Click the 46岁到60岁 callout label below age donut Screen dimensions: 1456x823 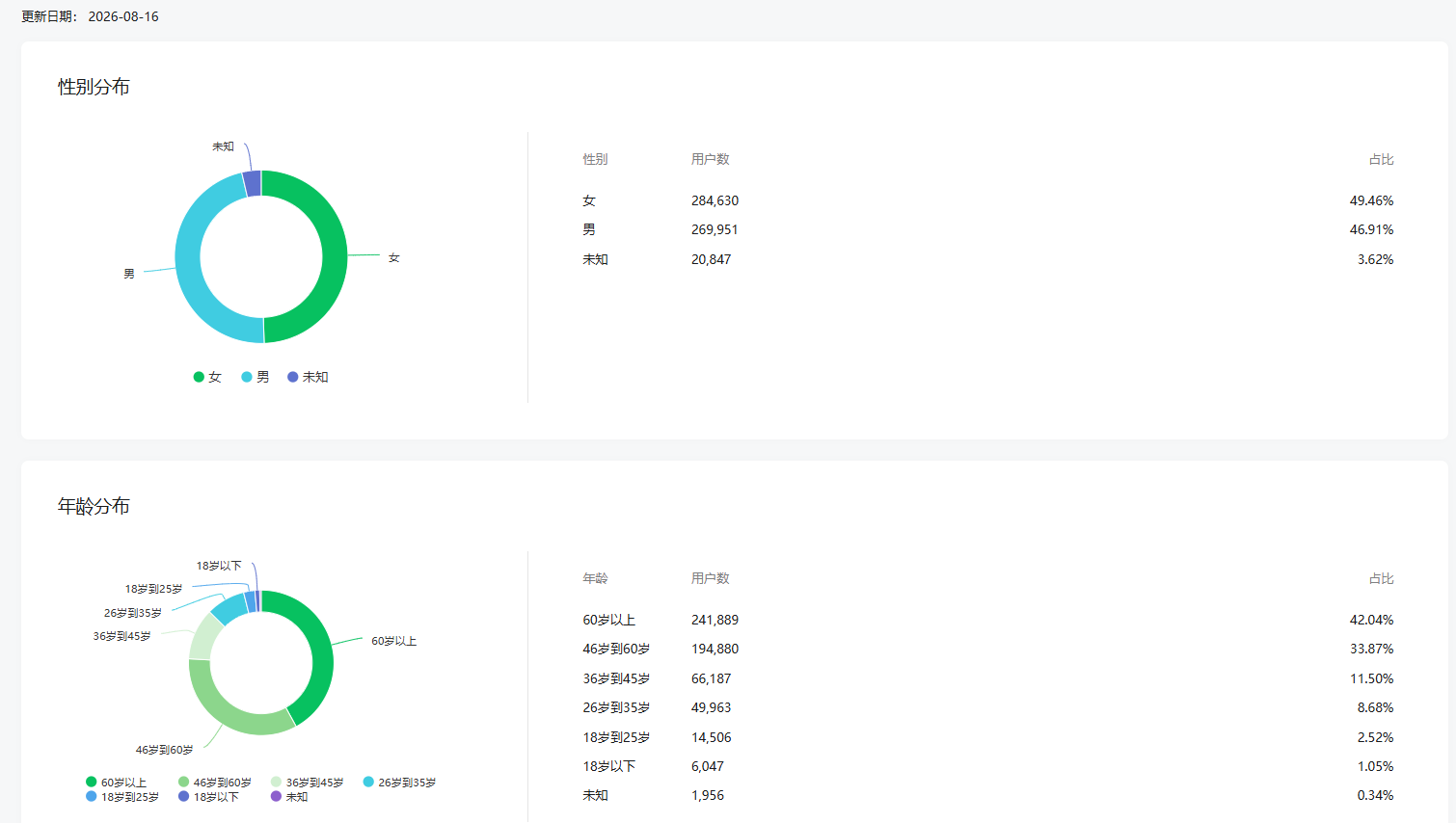[x=164, y=750]
